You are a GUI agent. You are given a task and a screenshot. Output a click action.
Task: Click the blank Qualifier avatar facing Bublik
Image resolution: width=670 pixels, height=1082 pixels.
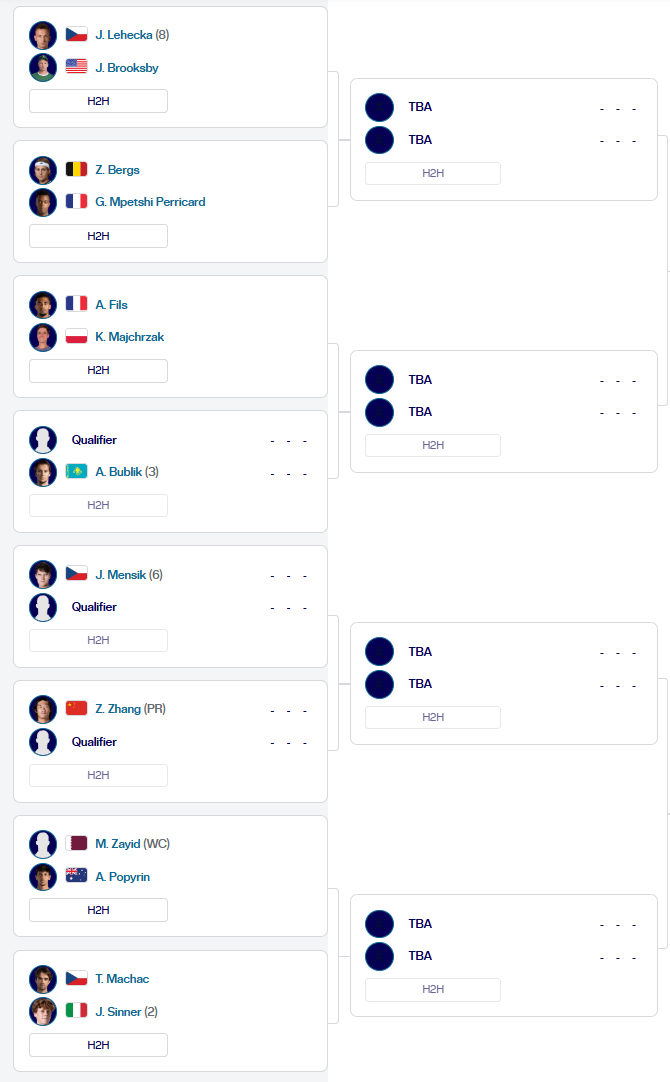(43, 440)
